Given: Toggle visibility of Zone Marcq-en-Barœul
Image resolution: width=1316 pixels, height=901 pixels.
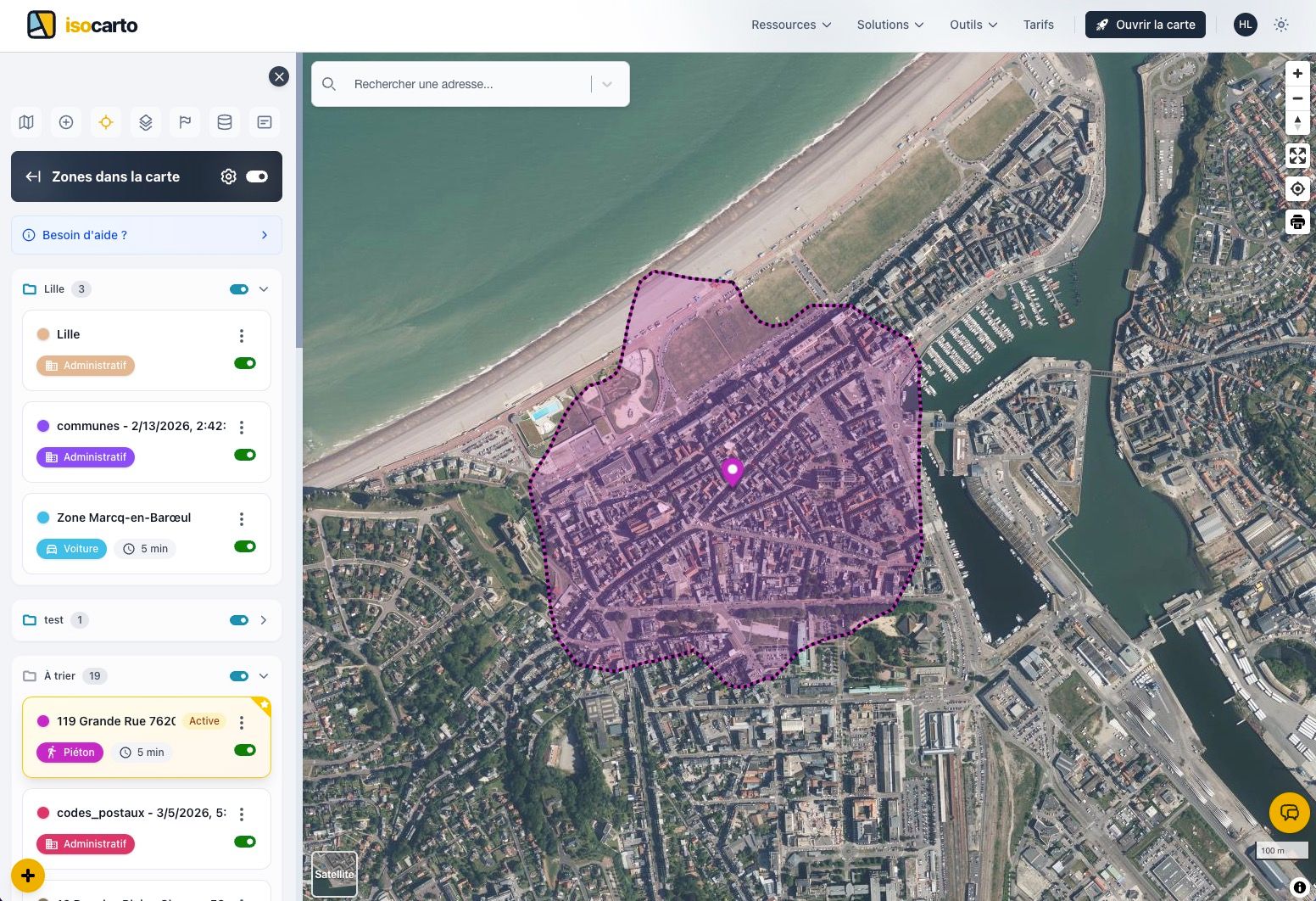Looking at the screenshot, I should pos(245,546).
